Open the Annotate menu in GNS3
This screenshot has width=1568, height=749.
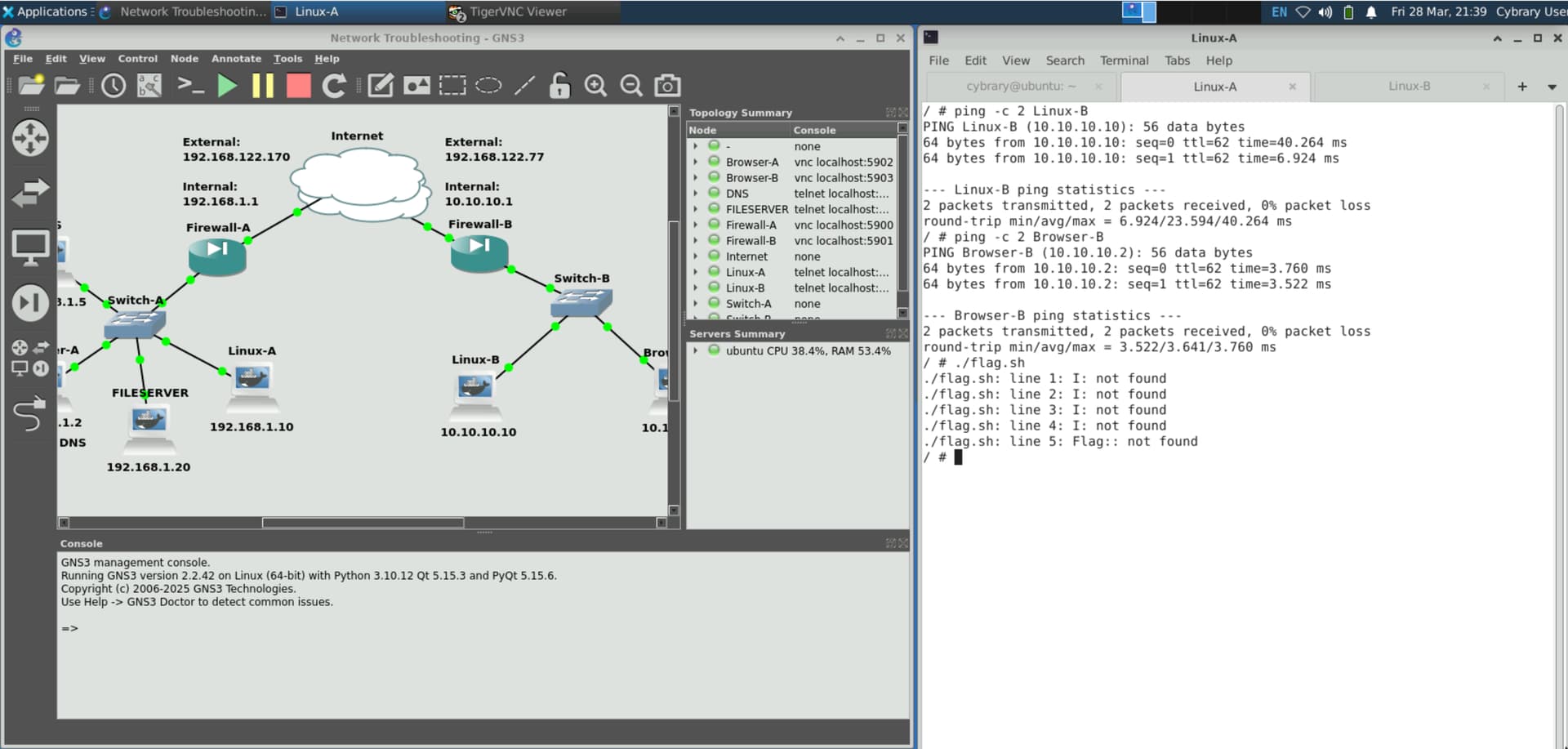tap(236, 59)
